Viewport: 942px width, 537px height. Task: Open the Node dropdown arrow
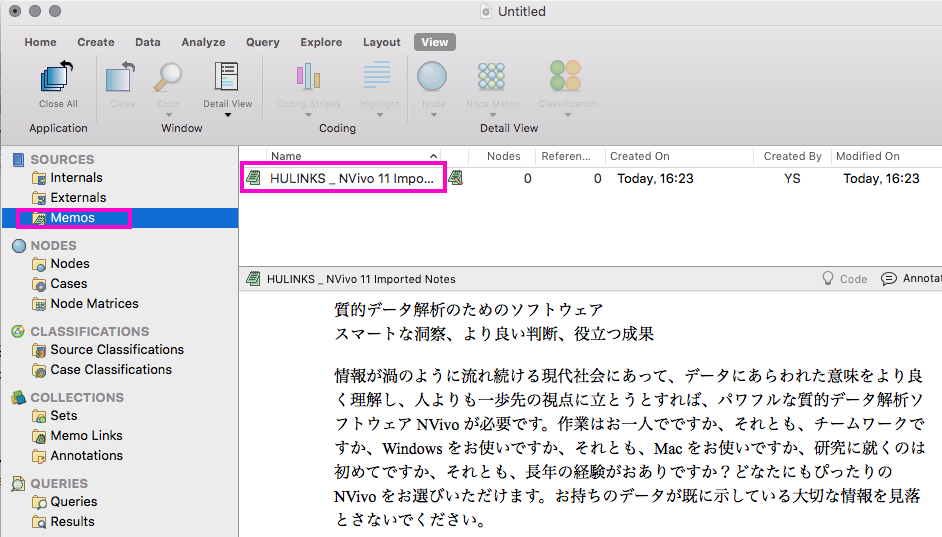pyautogui.click(x=434, y=115)
